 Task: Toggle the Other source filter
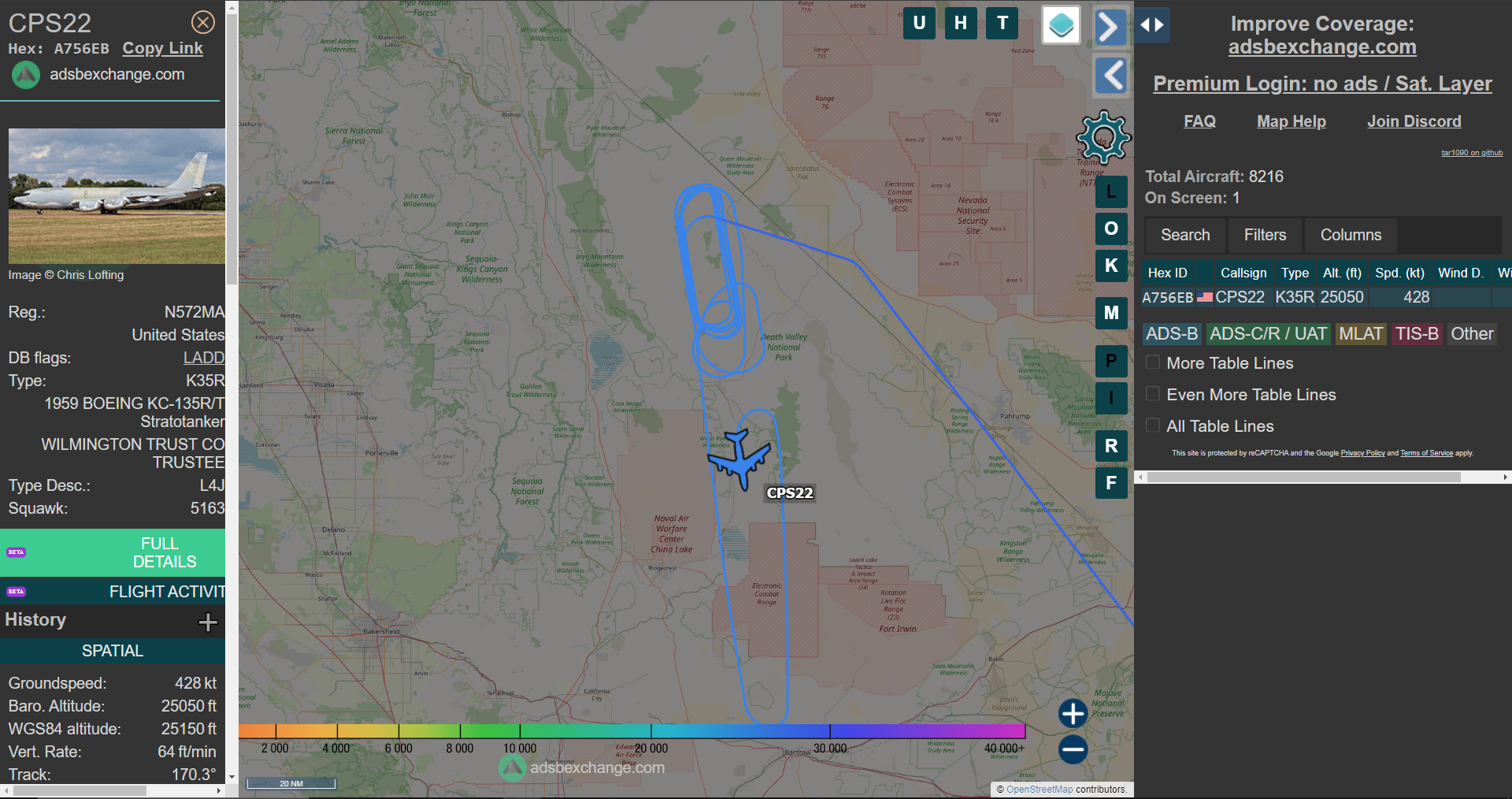(x=1472, y=334)
